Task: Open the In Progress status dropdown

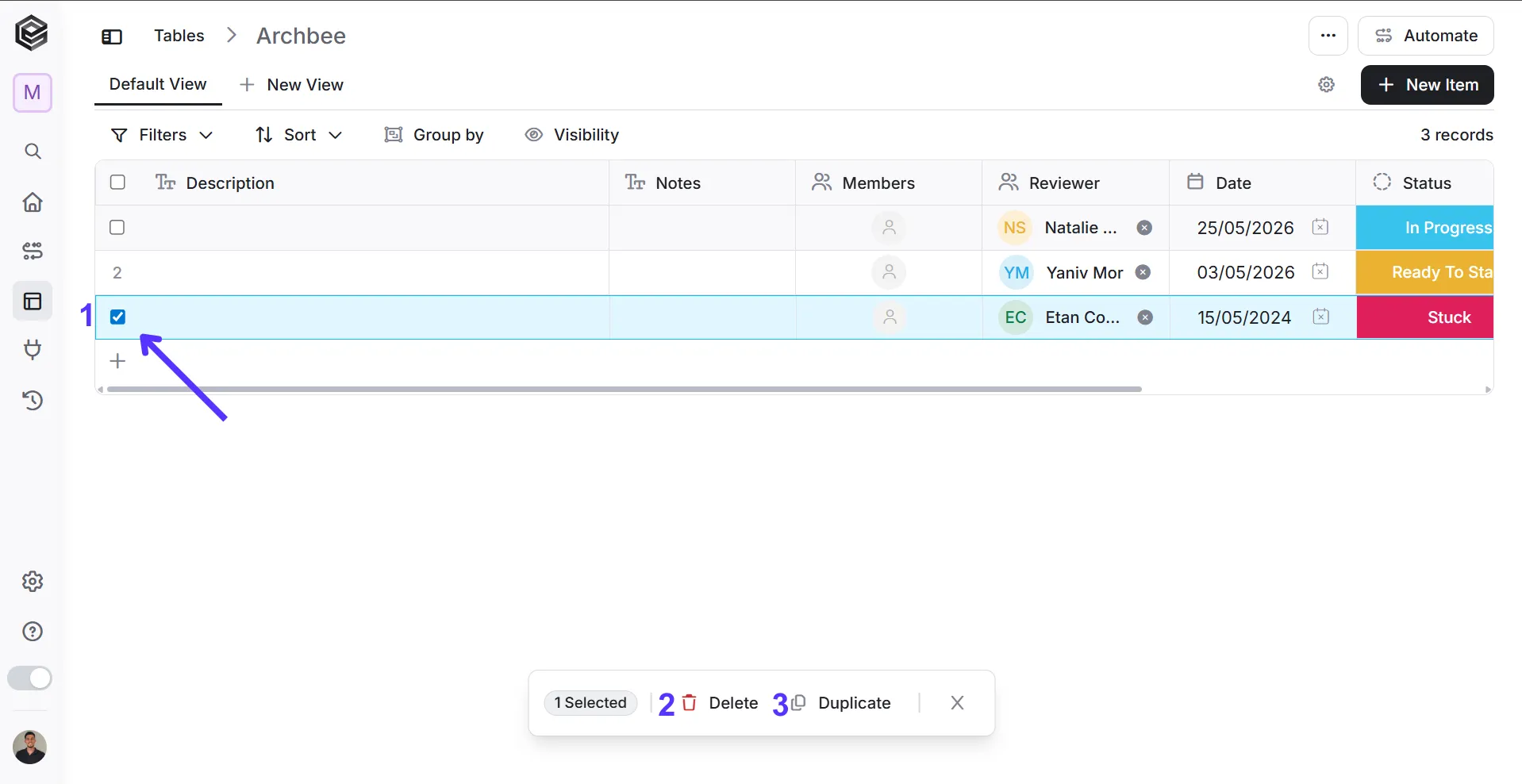Action: 1425,228
